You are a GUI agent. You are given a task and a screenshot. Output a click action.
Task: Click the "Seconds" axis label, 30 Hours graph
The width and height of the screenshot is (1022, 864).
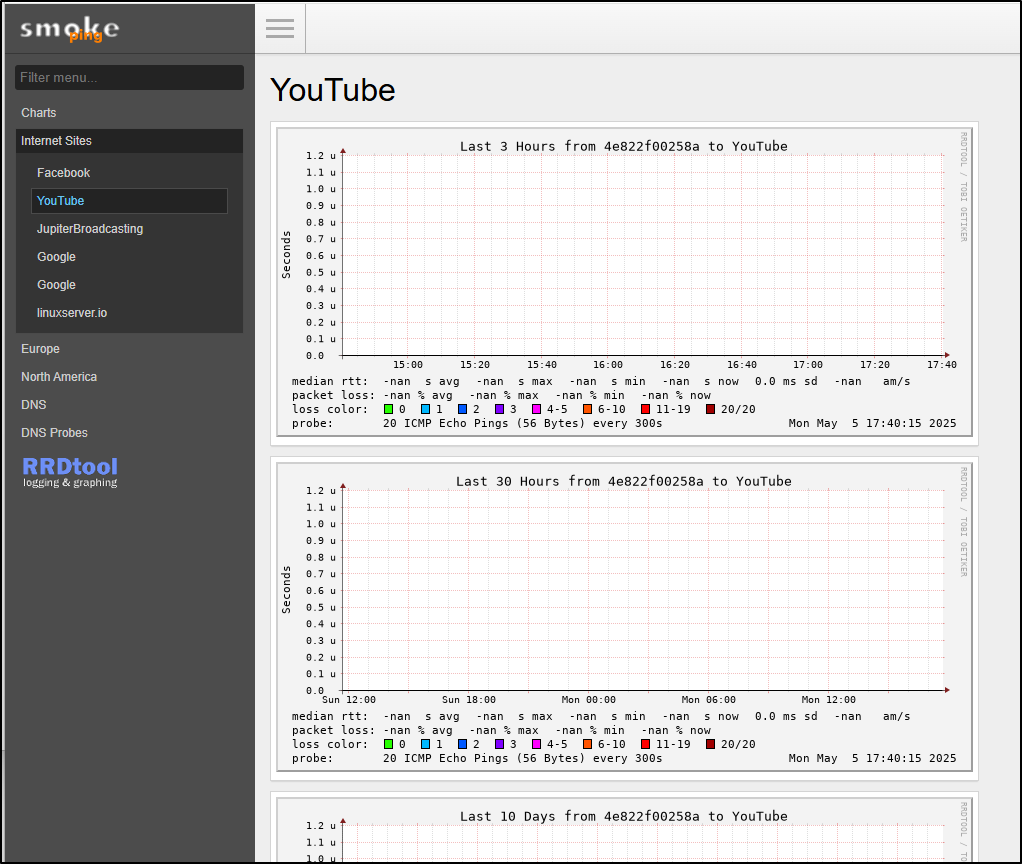pos(286,590)
